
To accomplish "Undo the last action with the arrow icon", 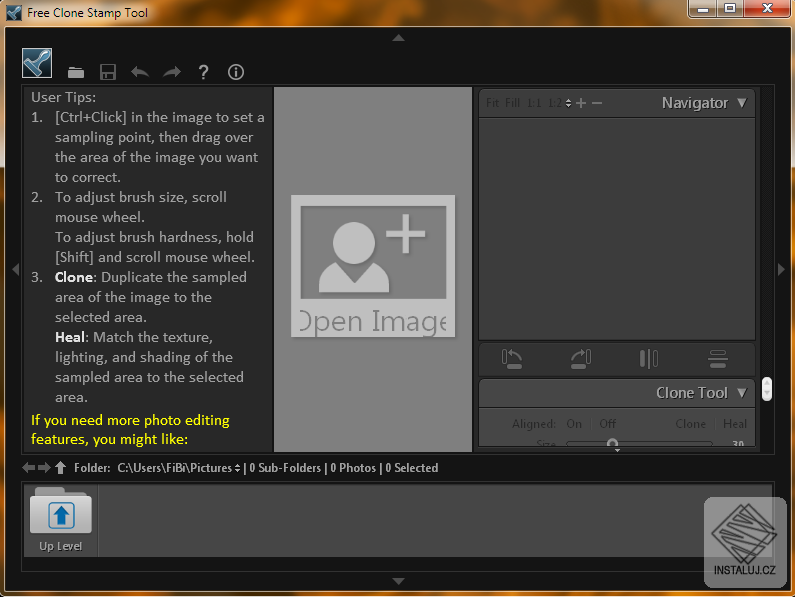I will pos(140,72).
